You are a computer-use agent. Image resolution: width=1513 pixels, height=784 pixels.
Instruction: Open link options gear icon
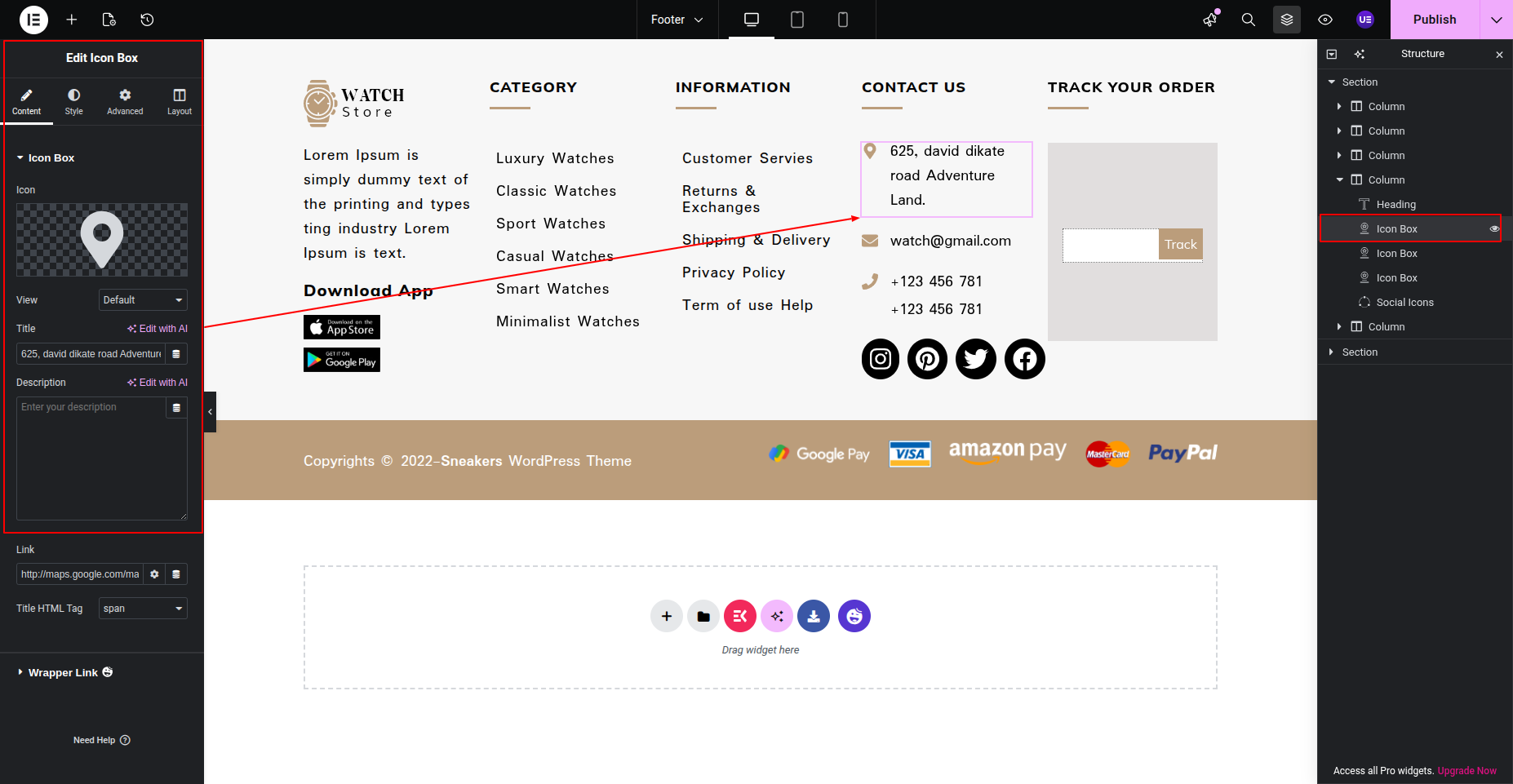pyautogui.click(x=154, y=574)
